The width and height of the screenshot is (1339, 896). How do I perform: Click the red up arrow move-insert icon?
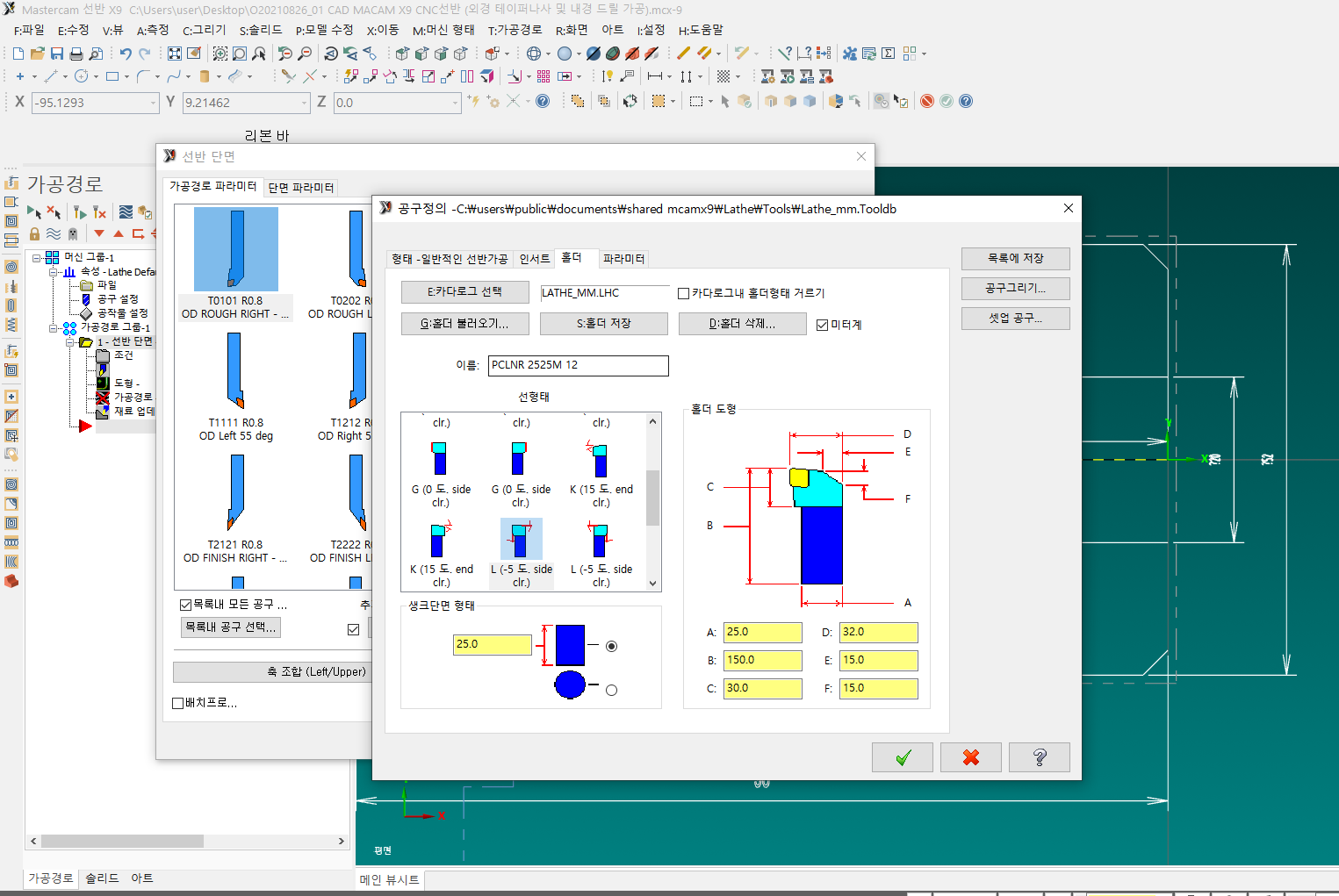click(x=119, y=233)
